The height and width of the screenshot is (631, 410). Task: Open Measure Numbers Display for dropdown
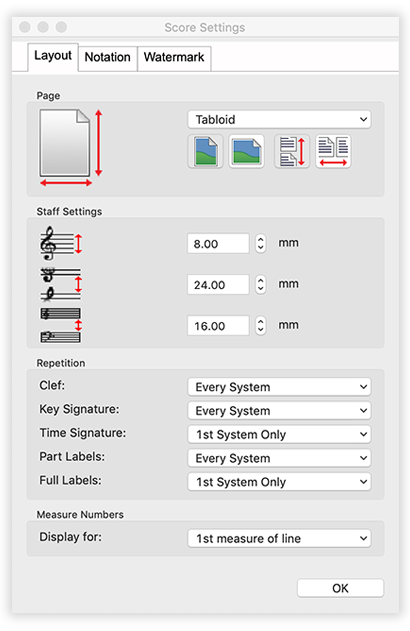(279, 538)
